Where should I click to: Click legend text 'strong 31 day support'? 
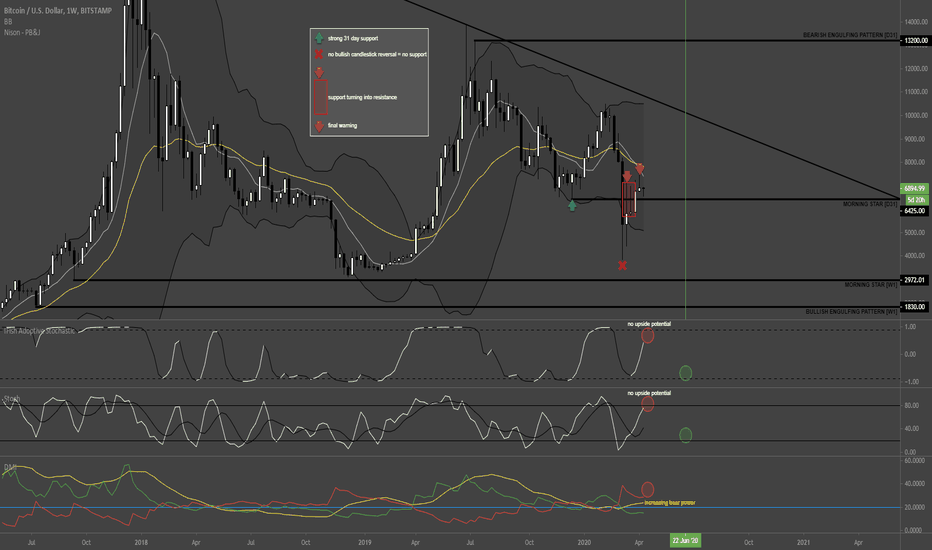tap(352, 38)
